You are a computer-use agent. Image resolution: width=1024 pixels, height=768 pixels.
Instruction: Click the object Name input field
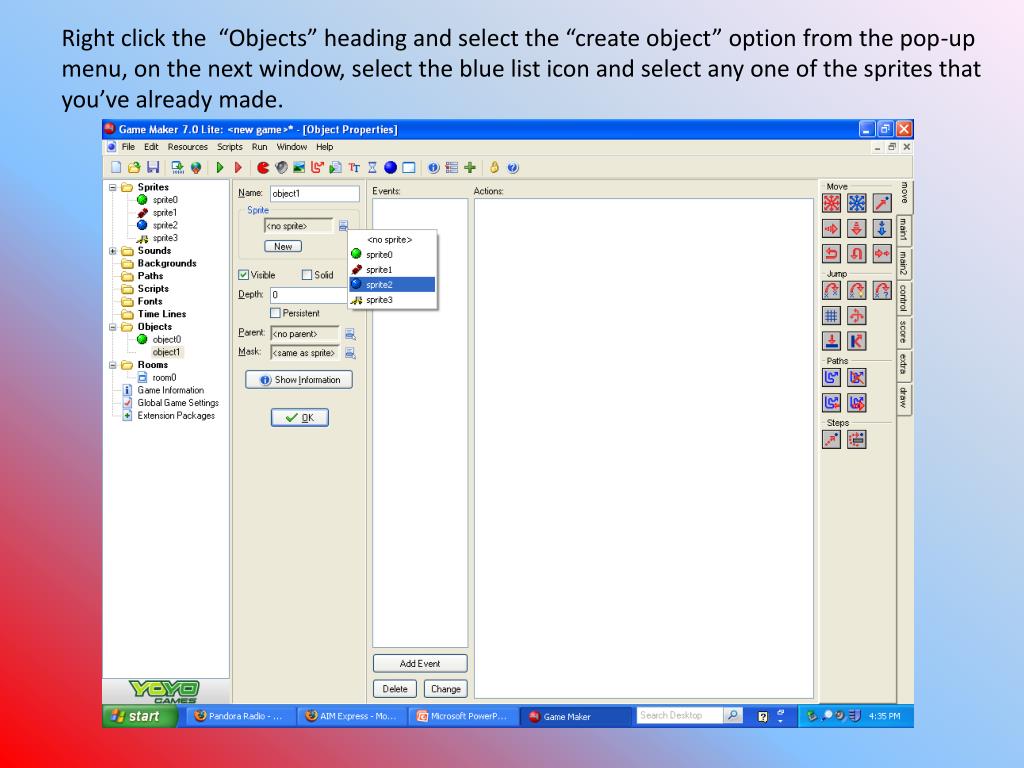tap(315, 193)
